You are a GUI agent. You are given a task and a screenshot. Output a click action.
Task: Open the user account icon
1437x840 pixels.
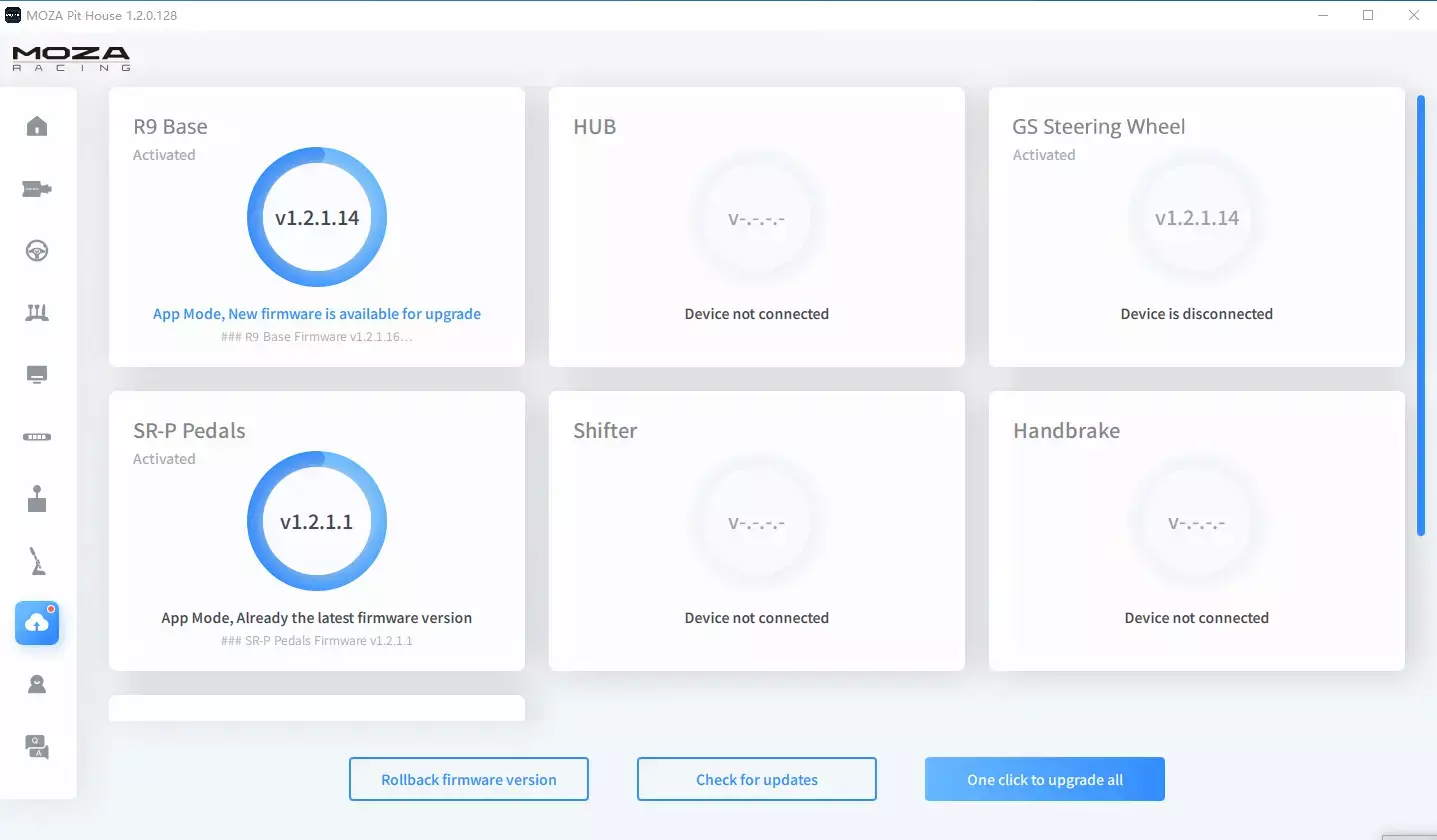click(37, 685)
